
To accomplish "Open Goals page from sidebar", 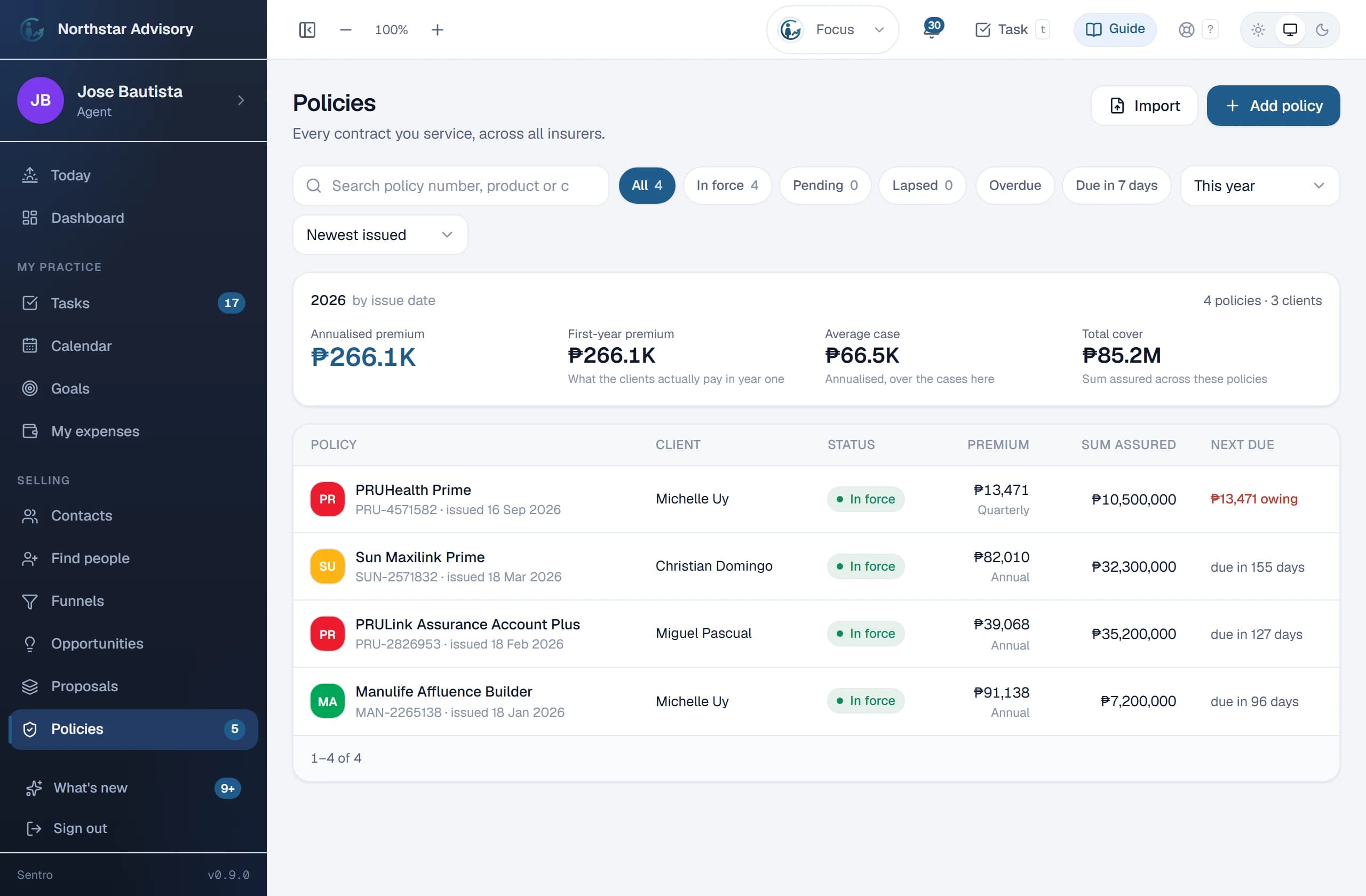I will pos(133,388).
